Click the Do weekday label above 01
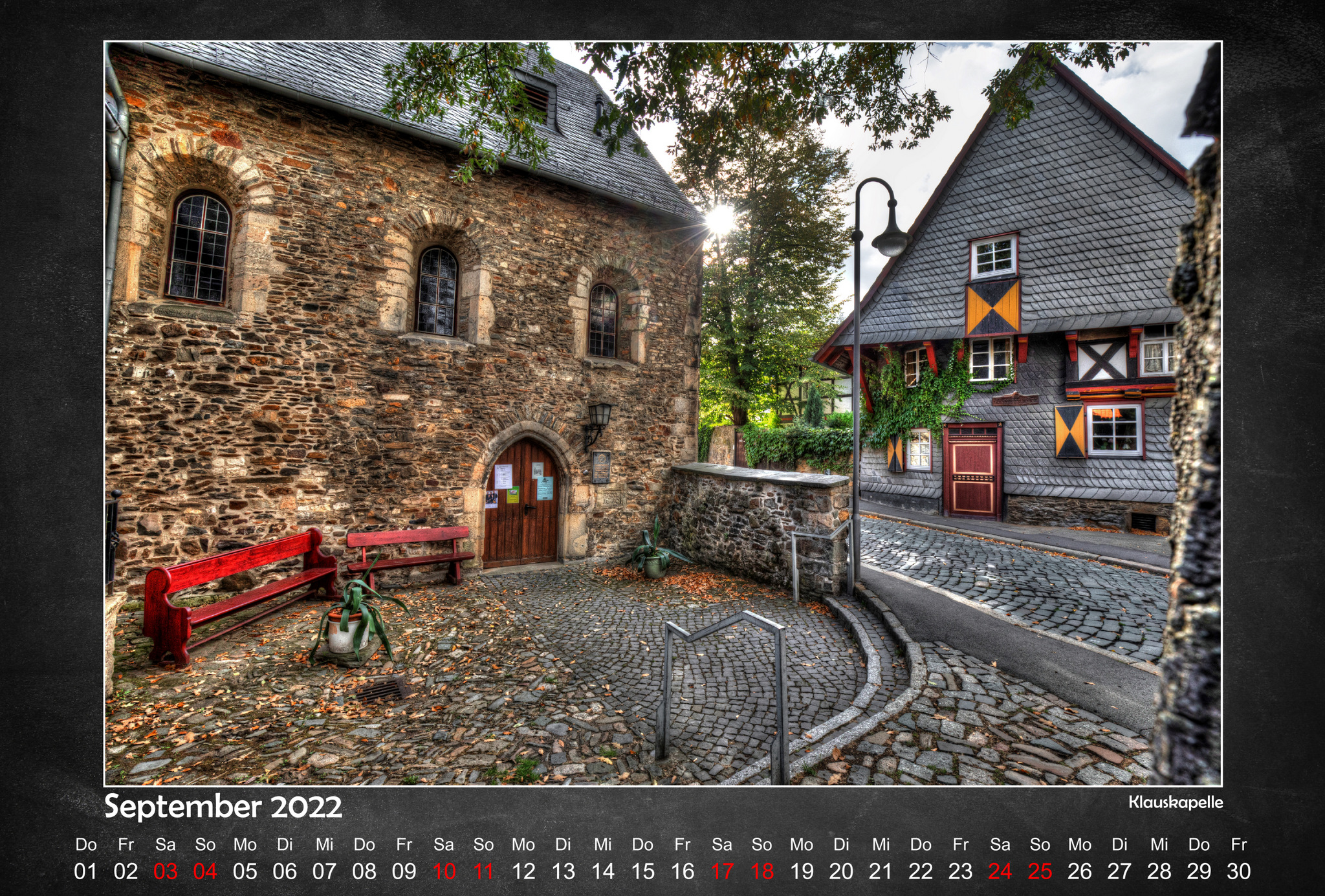1325x896 pixels. (85, 844)
